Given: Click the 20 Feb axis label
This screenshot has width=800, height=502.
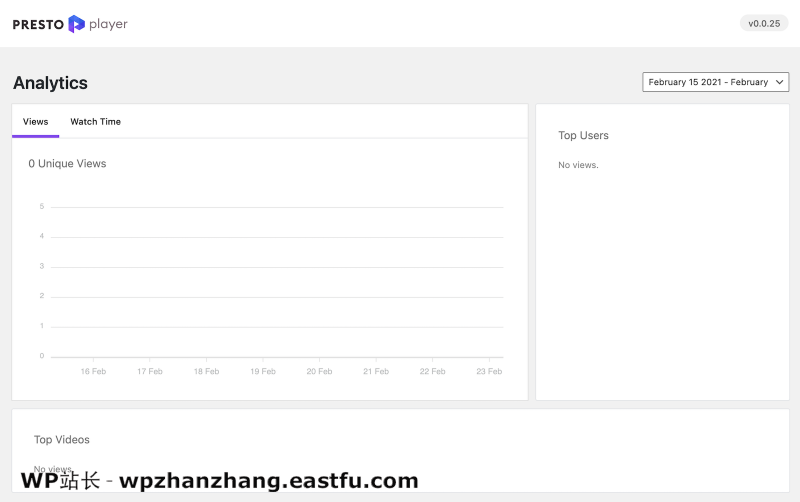Looking at the screenshot, I should [x=319, y=371].
